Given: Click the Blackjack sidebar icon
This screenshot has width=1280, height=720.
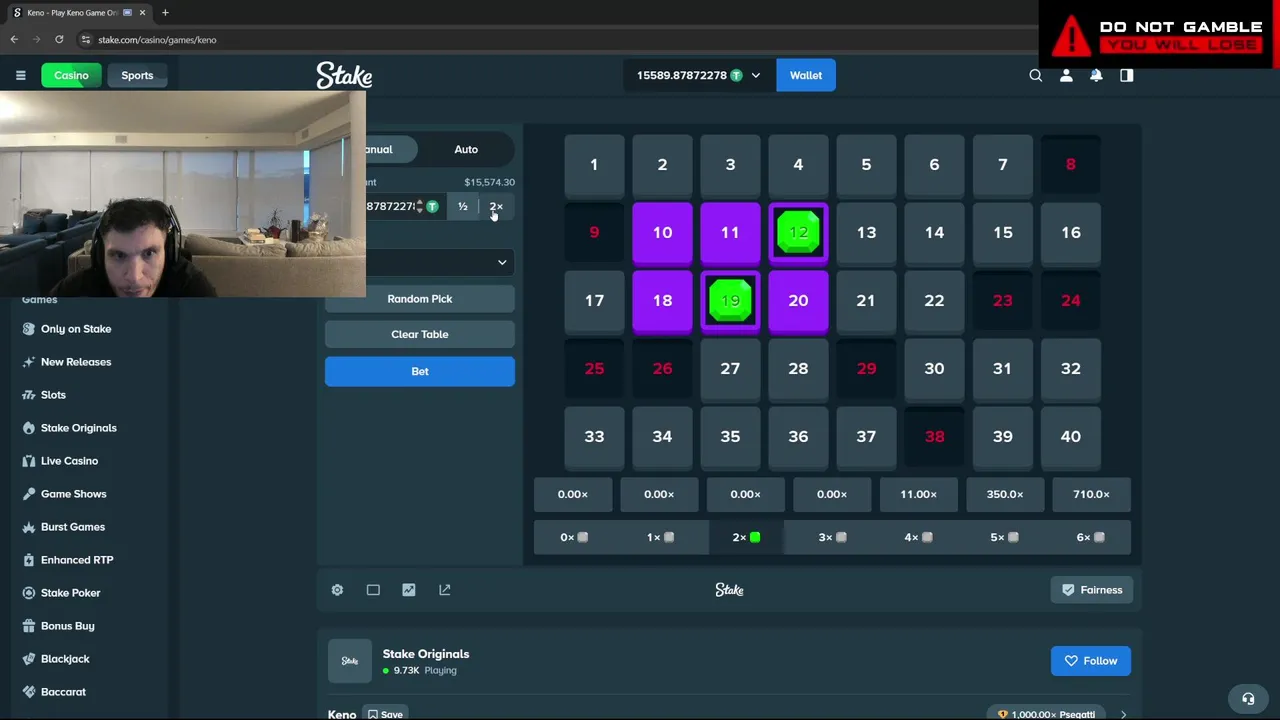Looking at the screenshot, I should coord(28,659).
